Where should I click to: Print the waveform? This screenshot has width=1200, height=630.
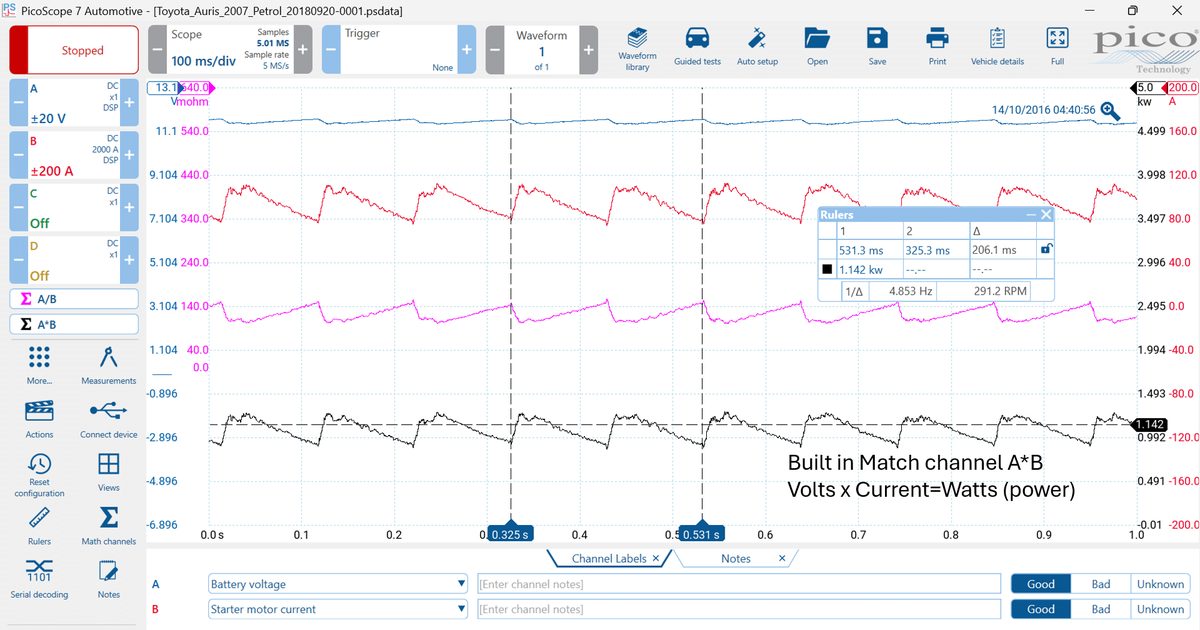937,48
